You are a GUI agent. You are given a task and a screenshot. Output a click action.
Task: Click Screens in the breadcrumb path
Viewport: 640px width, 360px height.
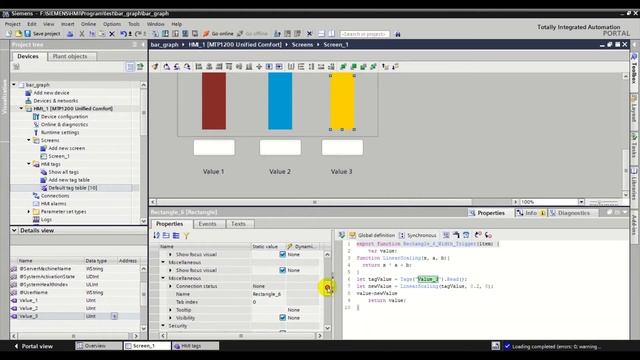[302, 44]
